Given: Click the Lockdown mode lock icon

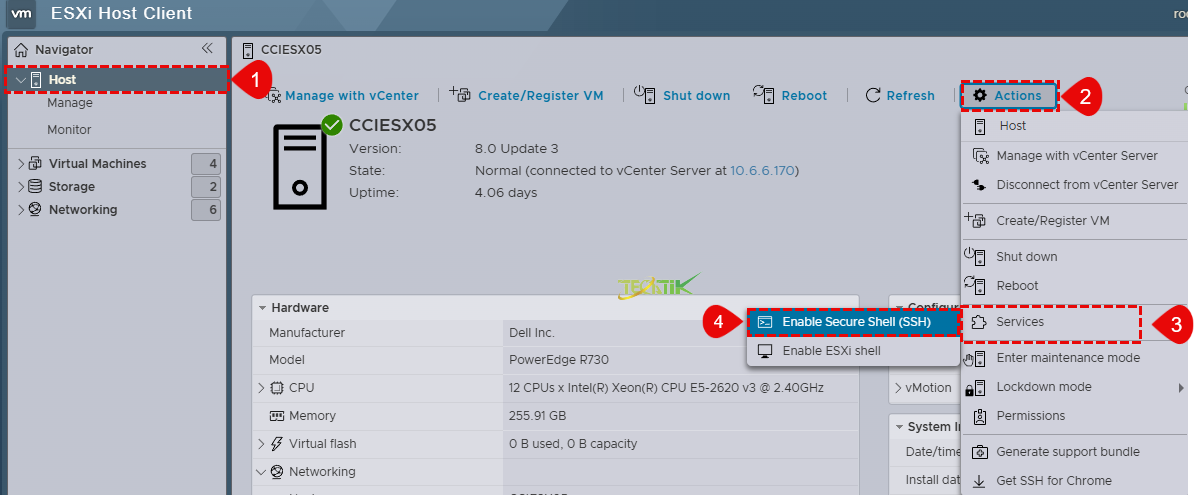Looking at the screenshot, I should click(x=975, y=388).
